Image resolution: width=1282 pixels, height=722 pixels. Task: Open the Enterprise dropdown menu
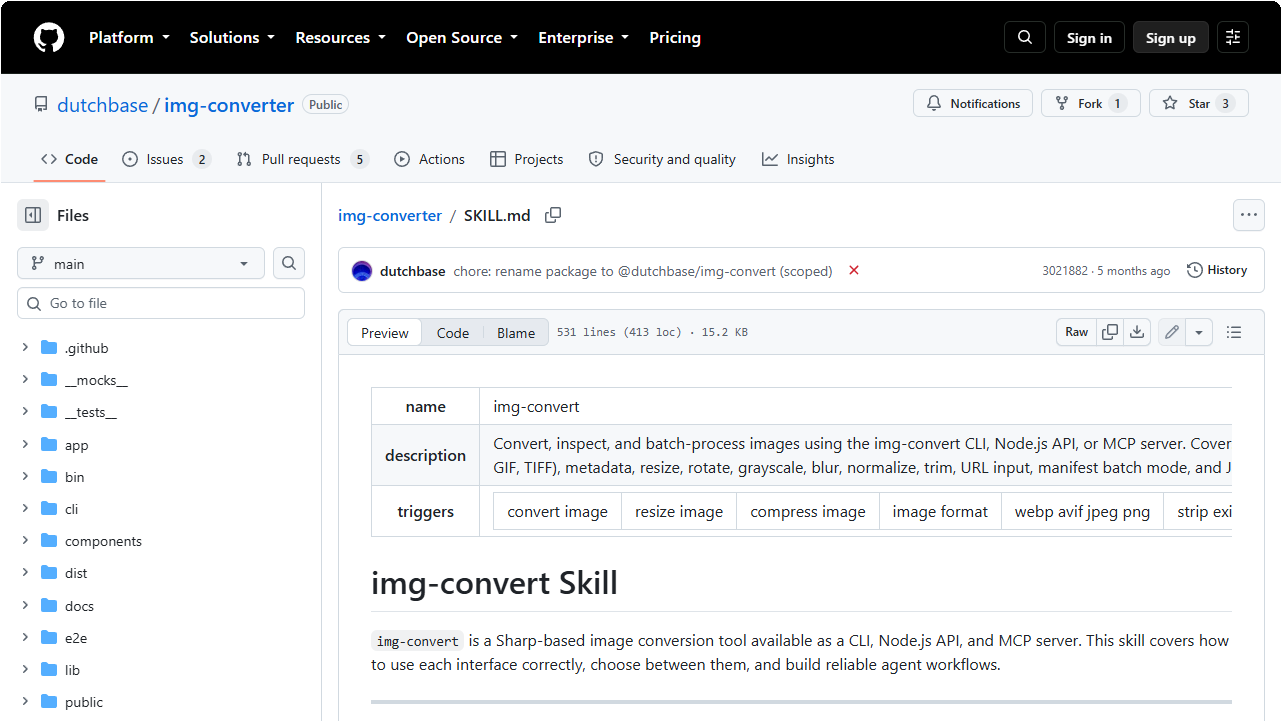584,38
